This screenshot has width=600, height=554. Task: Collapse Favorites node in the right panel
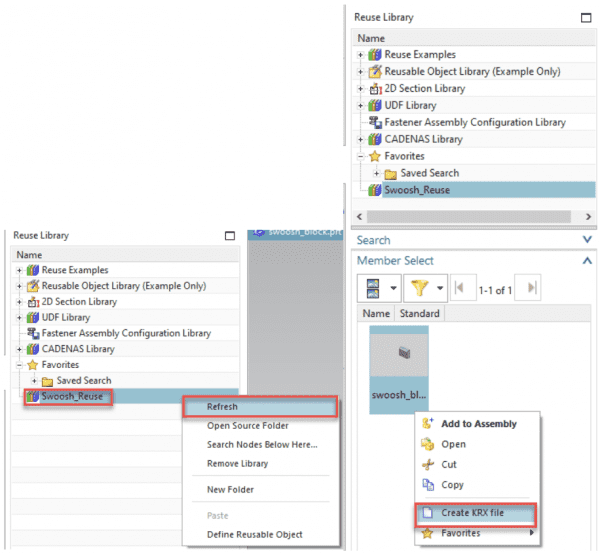tap(360, 156)
